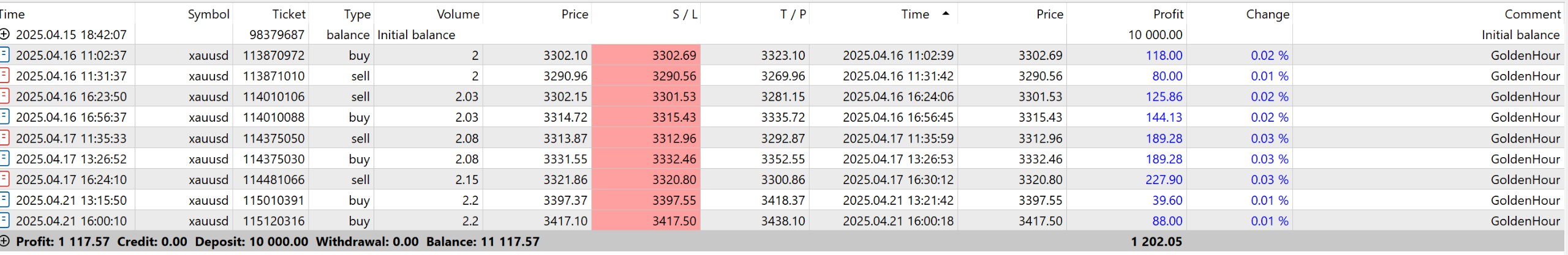Click the sort arrow on the Time column
1568x255 pixels.
[x=946, y=13]
